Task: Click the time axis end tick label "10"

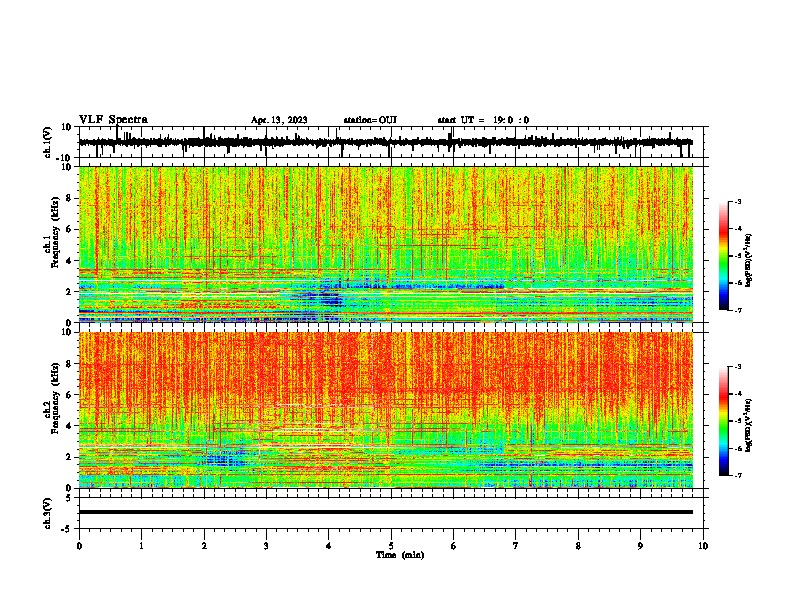Action: coord(703,546)
